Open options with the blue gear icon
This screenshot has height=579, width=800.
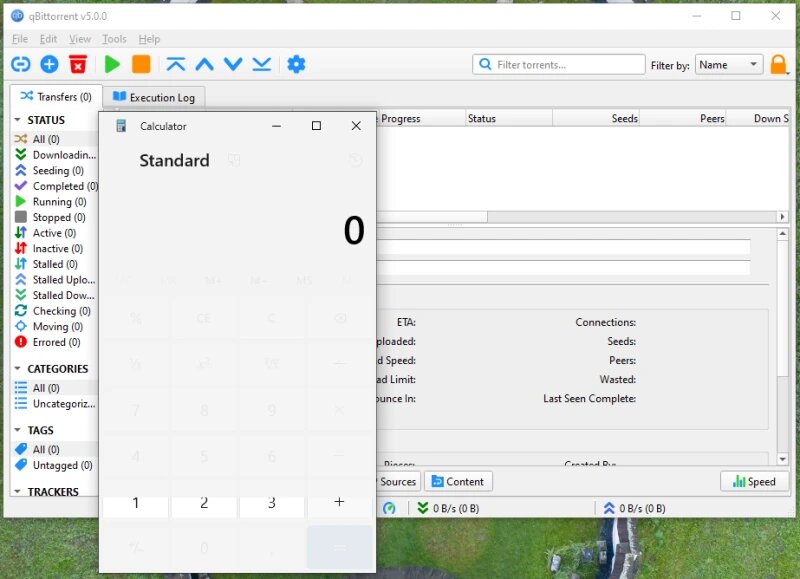[296, 64]
